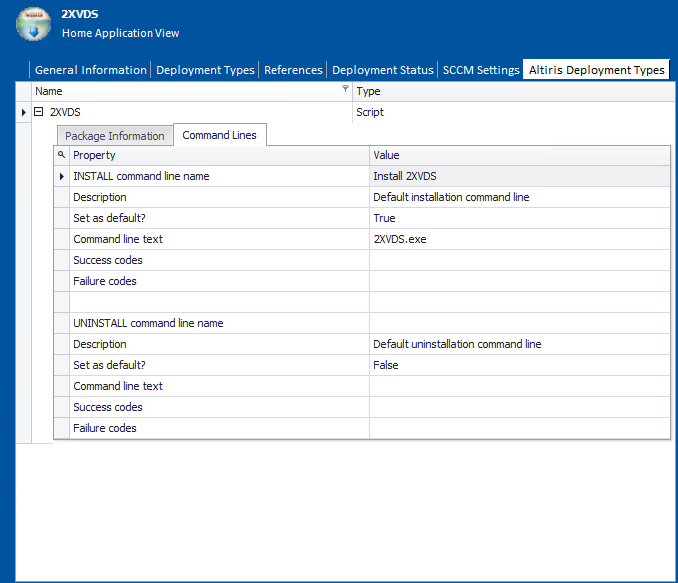
Task: Click the row arrow beside INSTALL command line name
Action: coord(61,176)
